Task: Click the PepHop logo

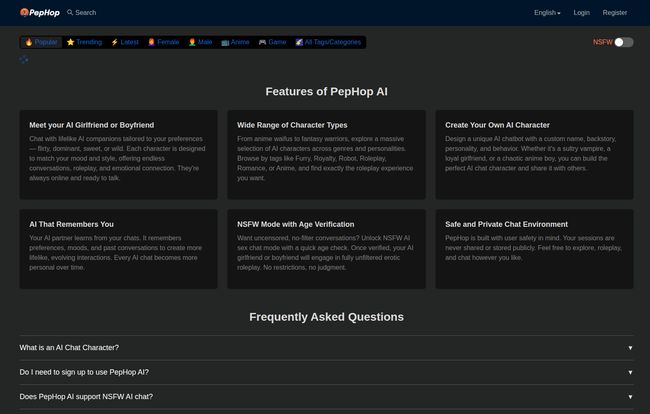Action: tap(40, 12)
